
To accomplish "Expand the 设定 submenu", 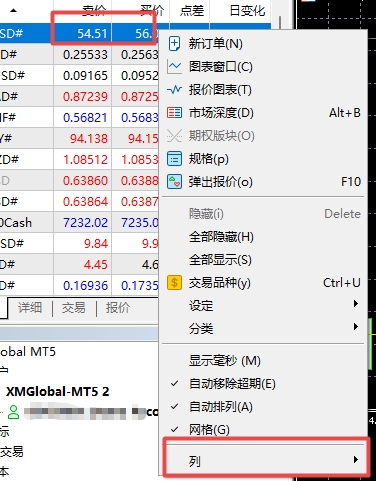I will 263,305.
